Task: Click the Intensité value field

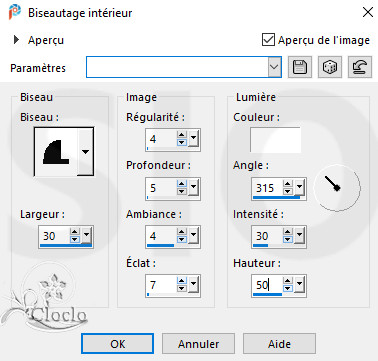Action: 268,236
